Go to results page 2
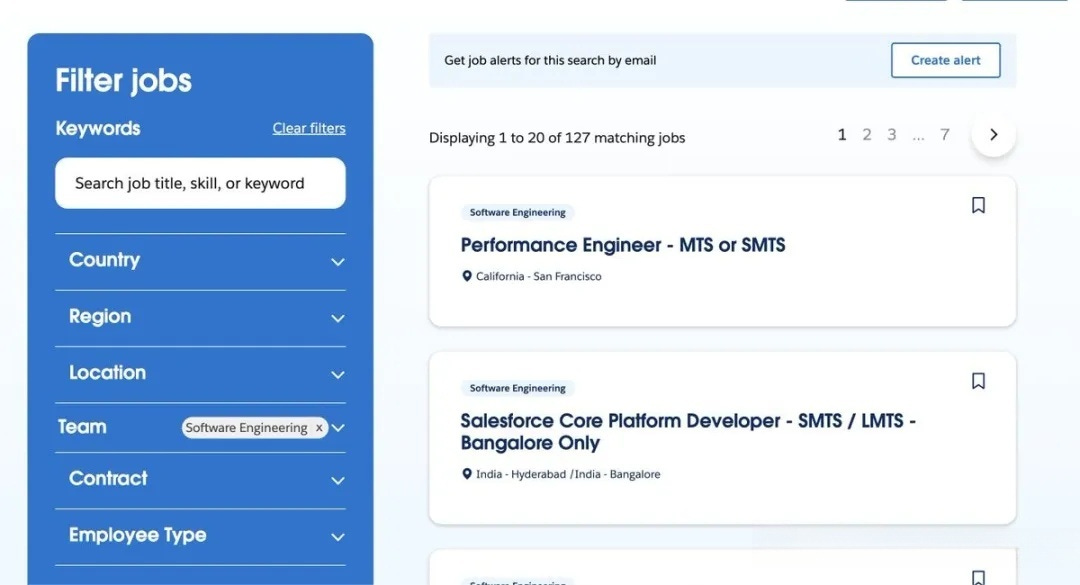Image resolution: width=1080 pixels, height=585 pixels. pos(866,134)
